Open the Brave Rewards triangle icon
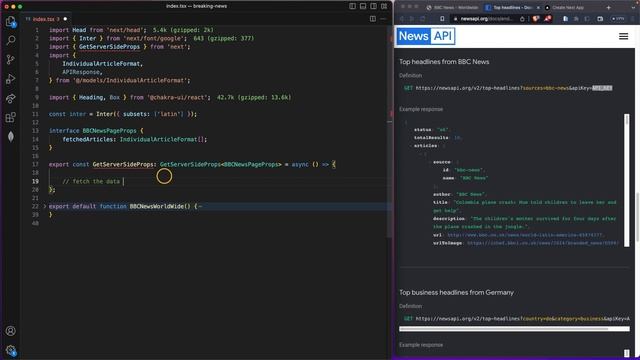 [547, 19]
